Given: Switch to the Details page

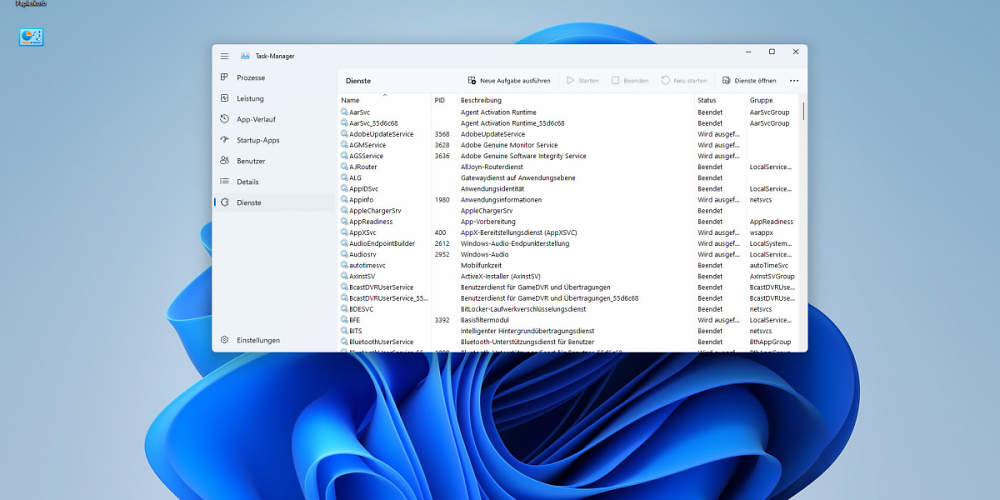Looking at the screenshot, I should tap(274, 182).
